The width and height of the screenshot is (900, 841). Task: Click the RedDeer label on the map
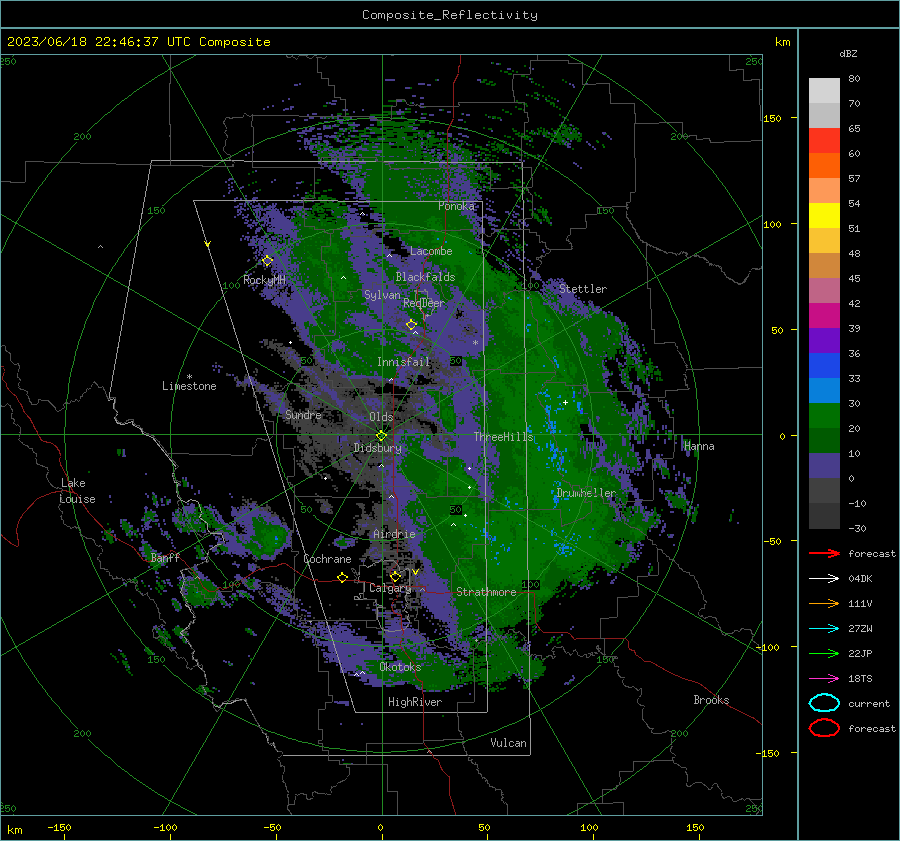pyautogui.click(x=424, y=303)
